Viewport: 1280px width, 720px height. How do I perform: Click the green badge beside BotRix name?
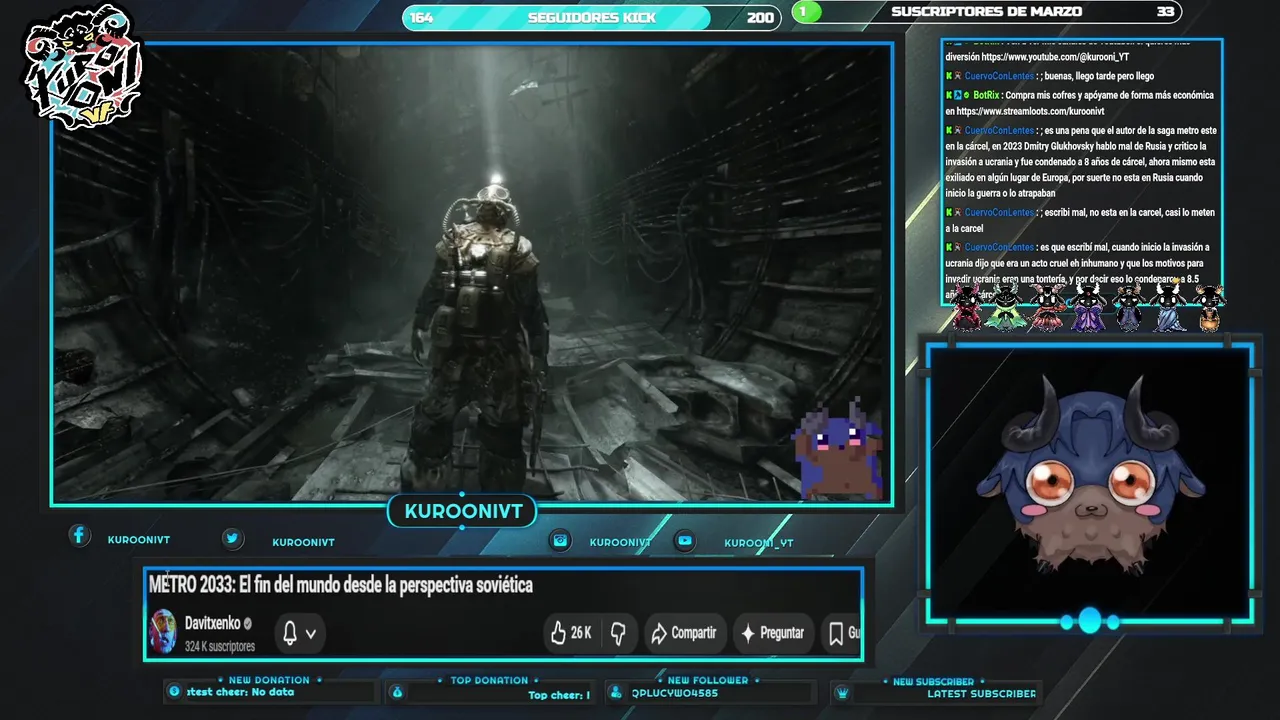pos(967,95)
